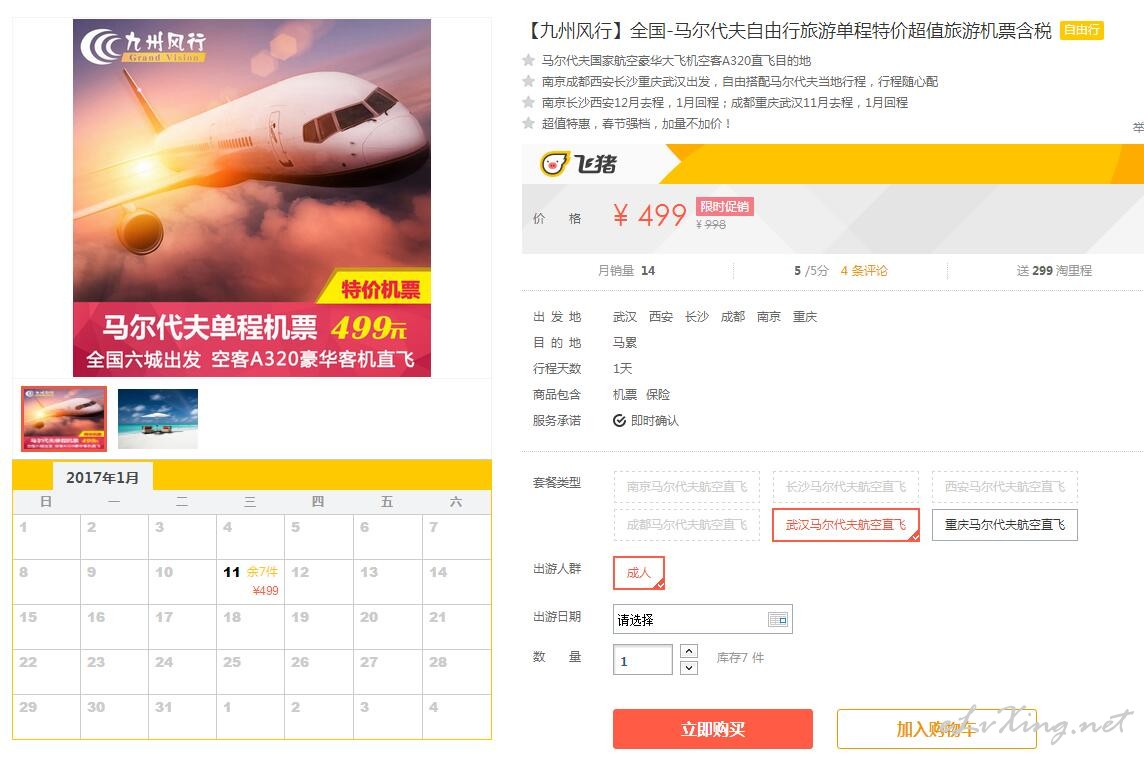The height and width of the screenshot is (757, 1144).
Task: Click the 立即购买 buy now button
Action: click(713, 729)
